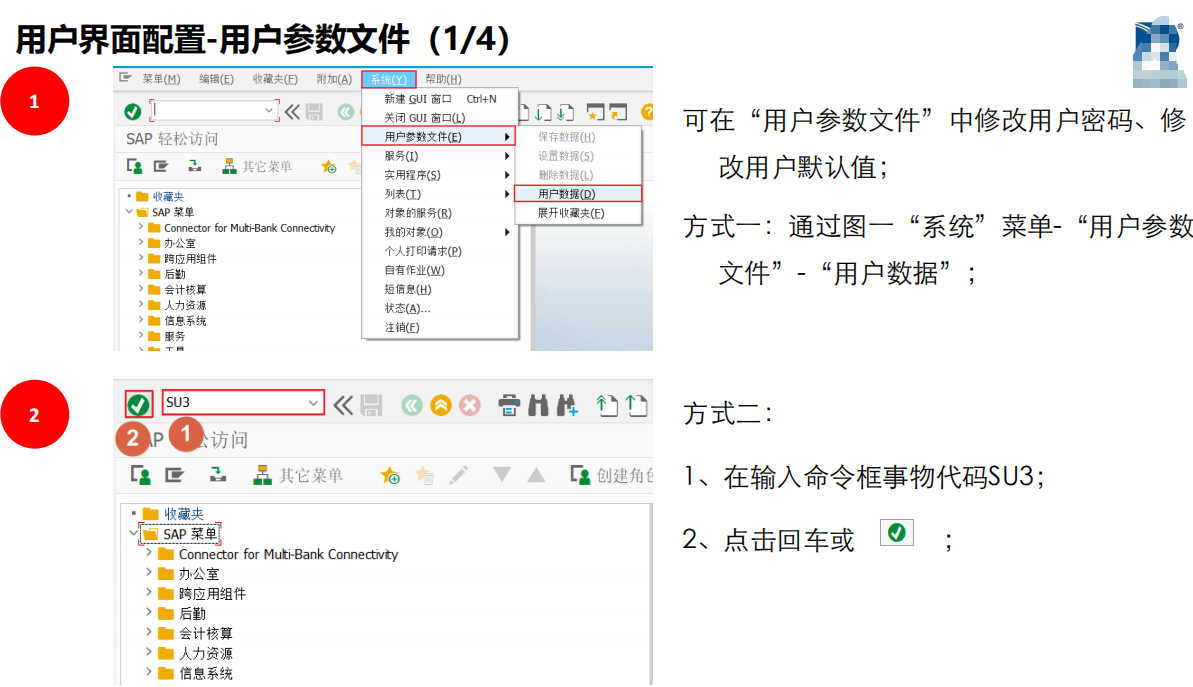1193x687 pixels.
Task: Expand Connector for Multi-Bank Connectivity in upper tree
Action: click(x=141, y=227)
